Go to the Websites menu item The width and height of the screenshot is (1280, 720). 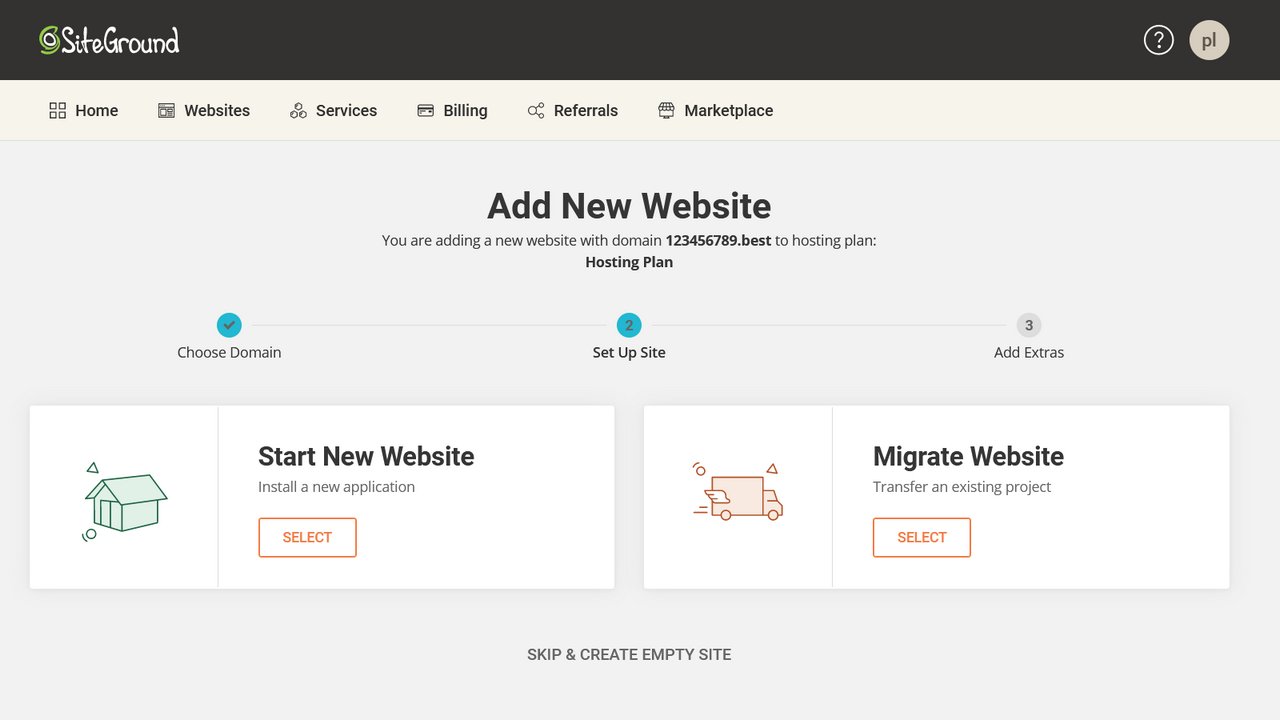click(216, 111)
